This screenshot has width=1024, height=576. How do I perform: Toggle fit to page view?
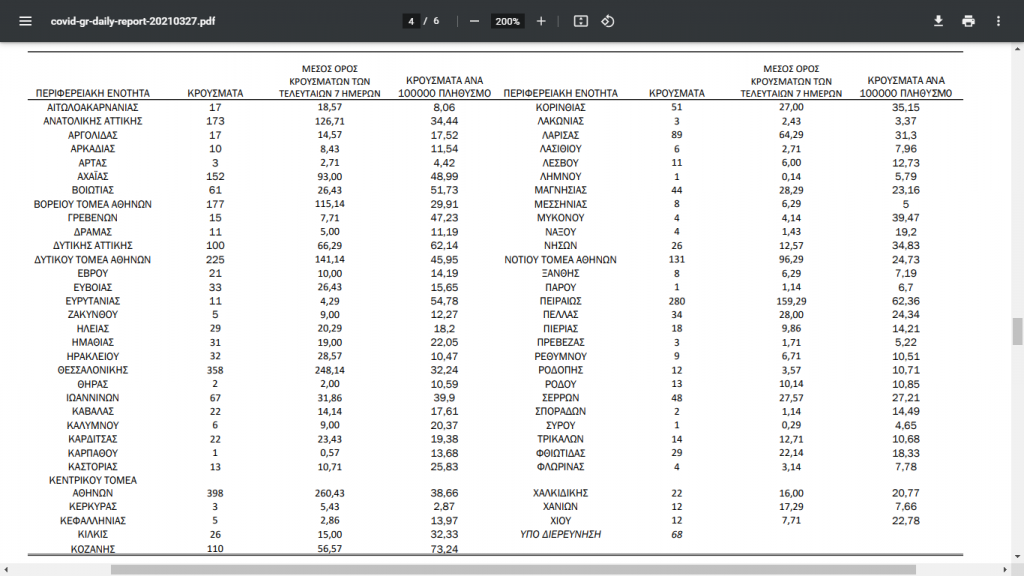[581, 21]
